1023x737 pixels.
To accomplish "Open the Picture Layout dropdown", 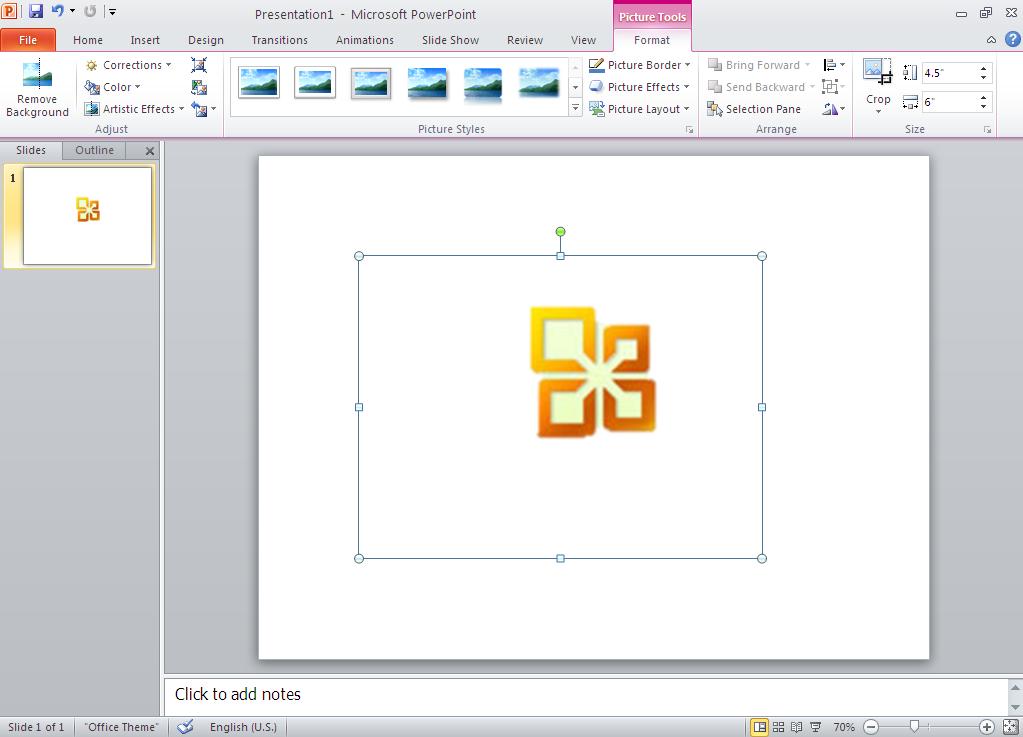I will click(639, 109).
